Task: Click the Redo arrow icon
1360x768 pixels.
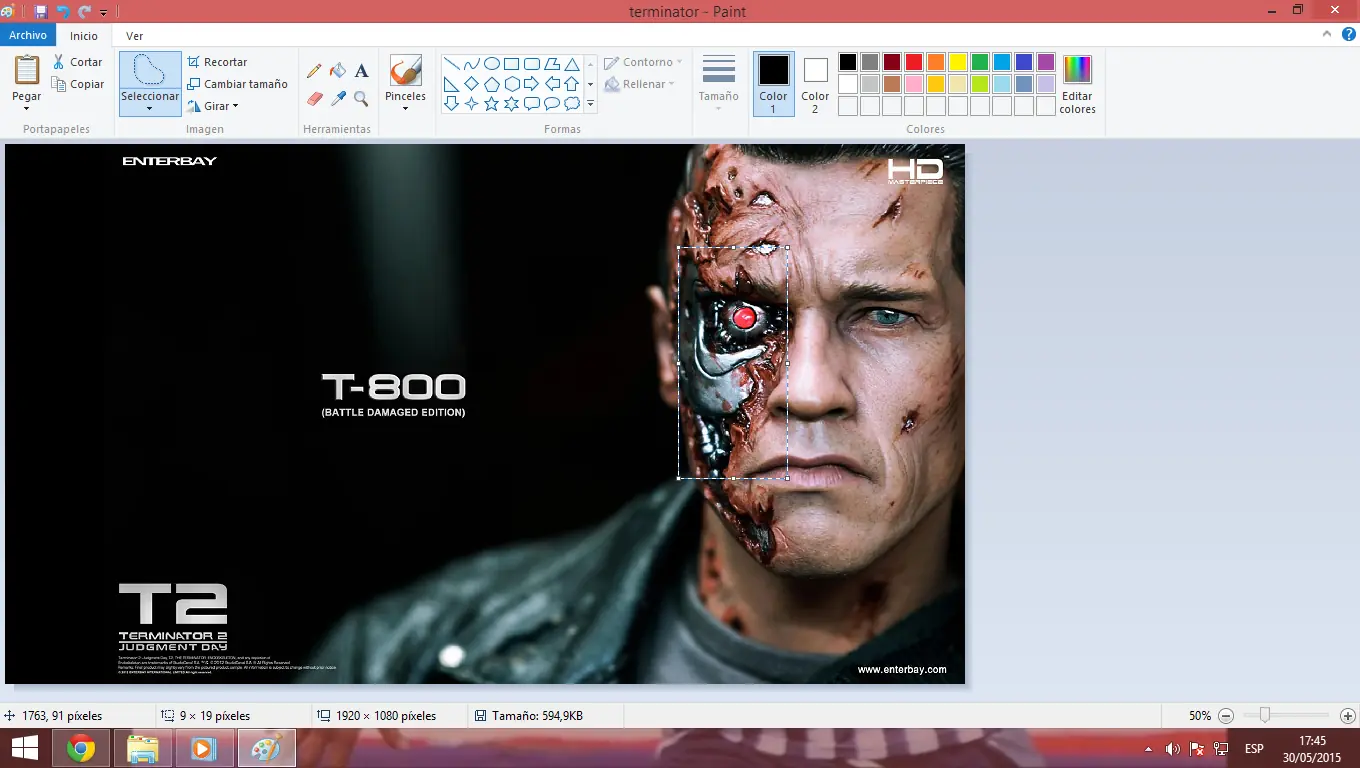Action: (84, 11)
